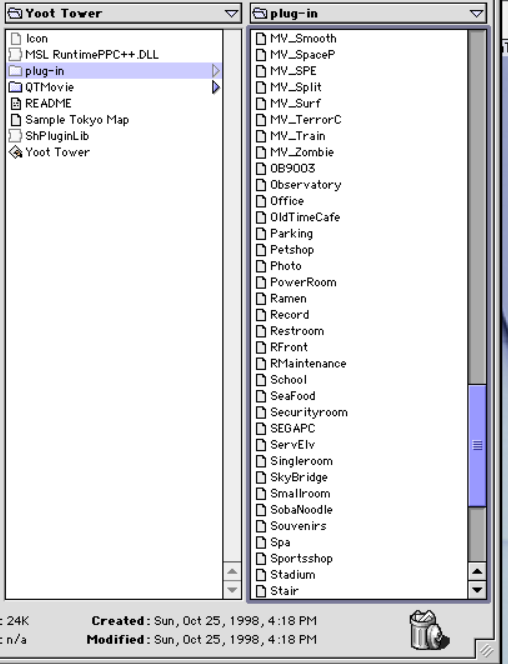The width and height of the screenshot is (508, 664).
Task: Click the window resize grip corner
Action: pyautogui.click(x=486, y=650)
